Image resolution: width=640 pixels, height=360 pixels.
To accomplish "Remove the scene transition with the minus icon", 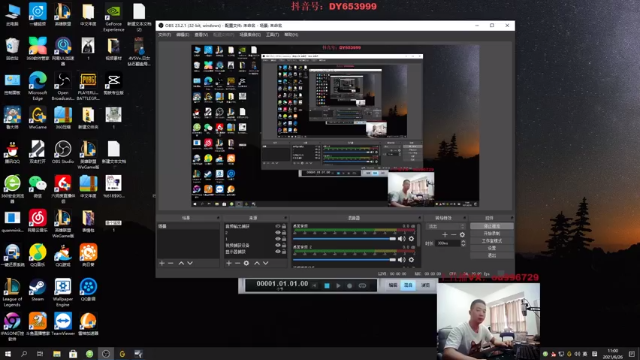I will 453,234.
